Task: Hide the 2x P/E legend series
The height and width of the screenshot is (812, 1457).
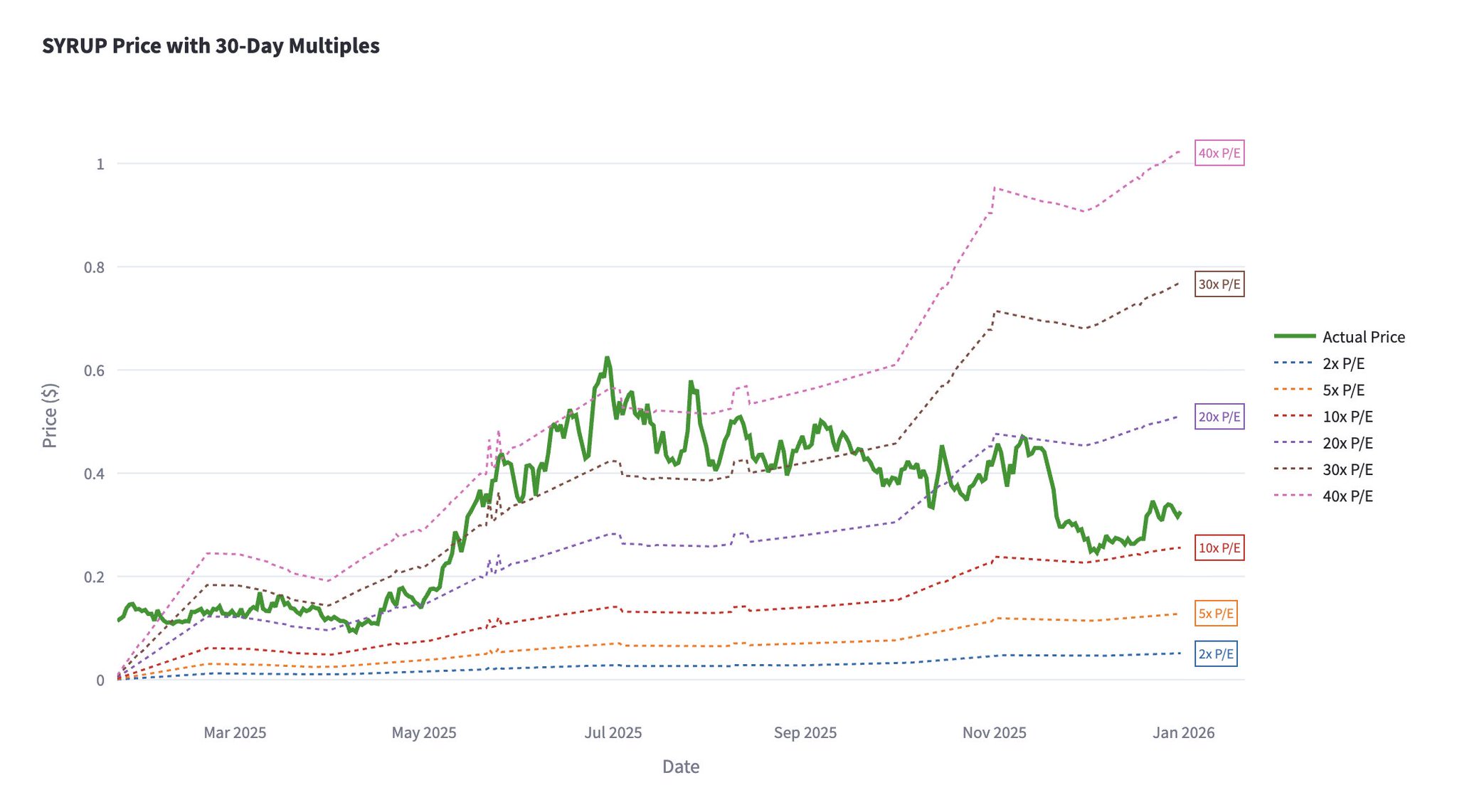Action: [x=1343, y=363]
